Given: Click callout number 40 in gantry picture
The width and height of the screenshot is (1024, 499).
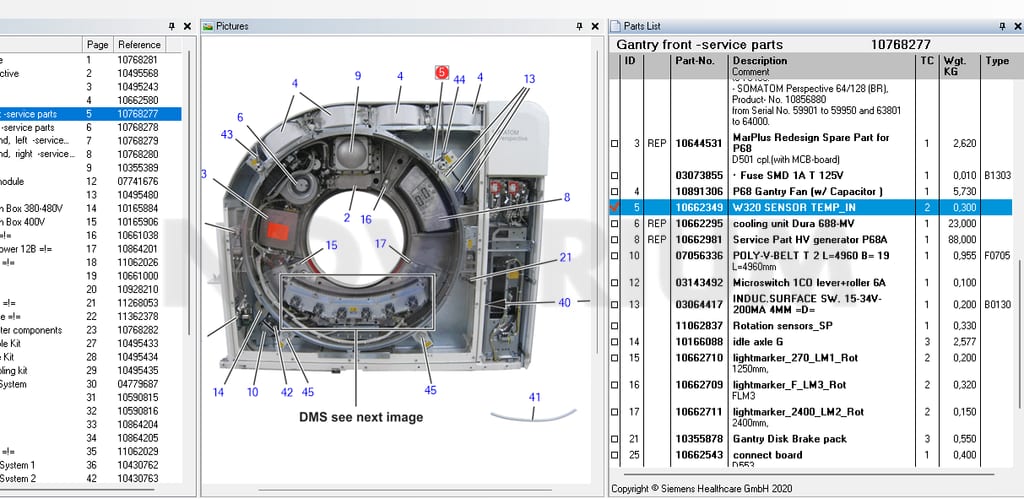Looking at the screenshot, I should 564,302.
